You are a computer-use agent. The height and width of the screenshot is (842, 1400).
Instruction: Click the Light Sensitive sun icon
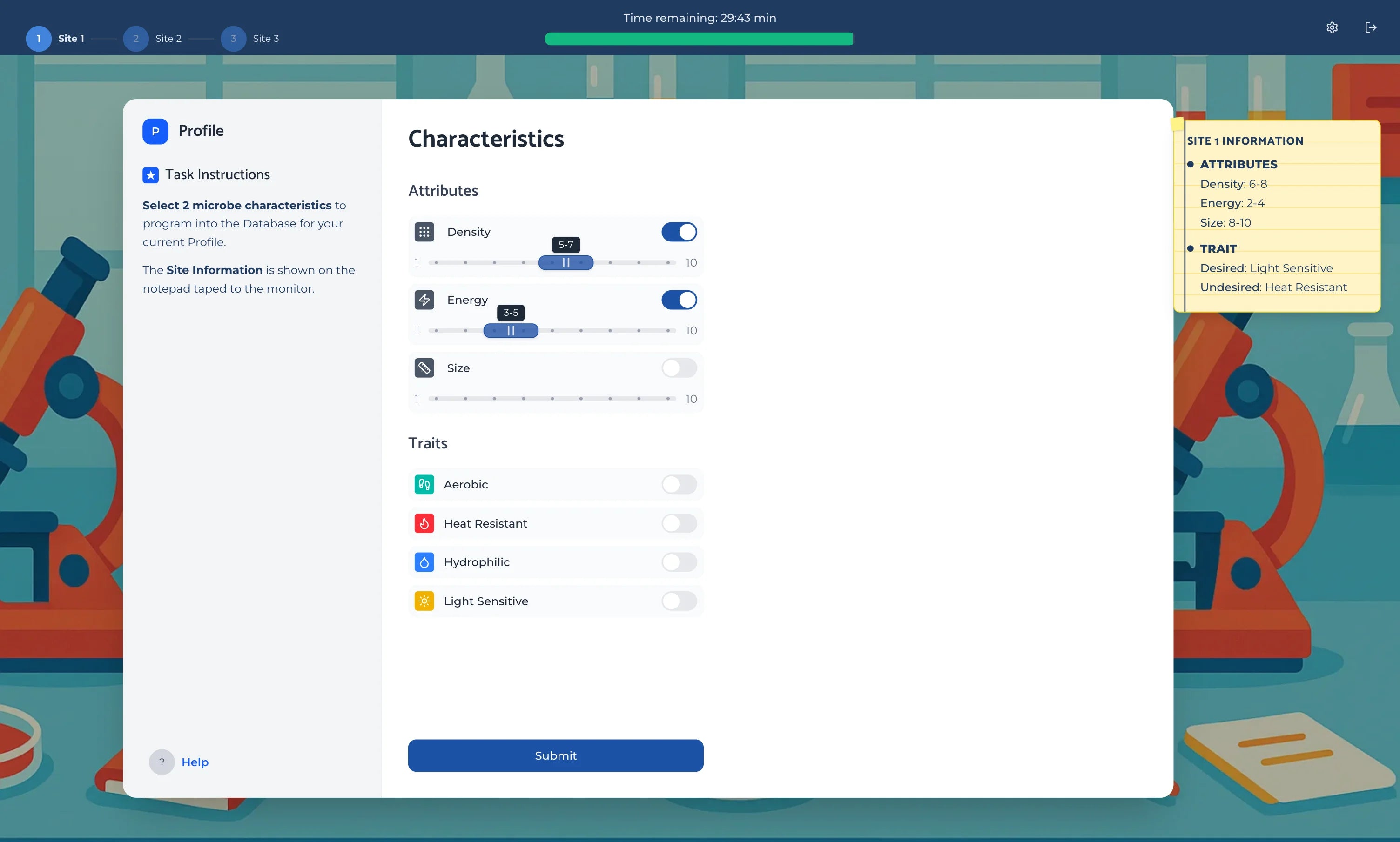pyautogui.click(x=424, y=601)
